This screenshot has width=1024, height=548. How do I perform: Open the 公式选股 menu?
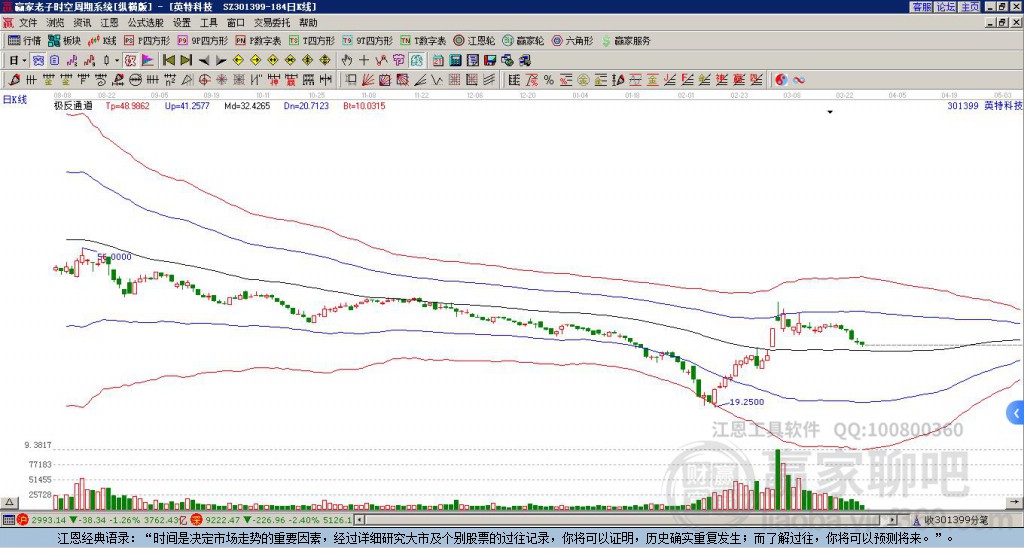tap(146, 23)
